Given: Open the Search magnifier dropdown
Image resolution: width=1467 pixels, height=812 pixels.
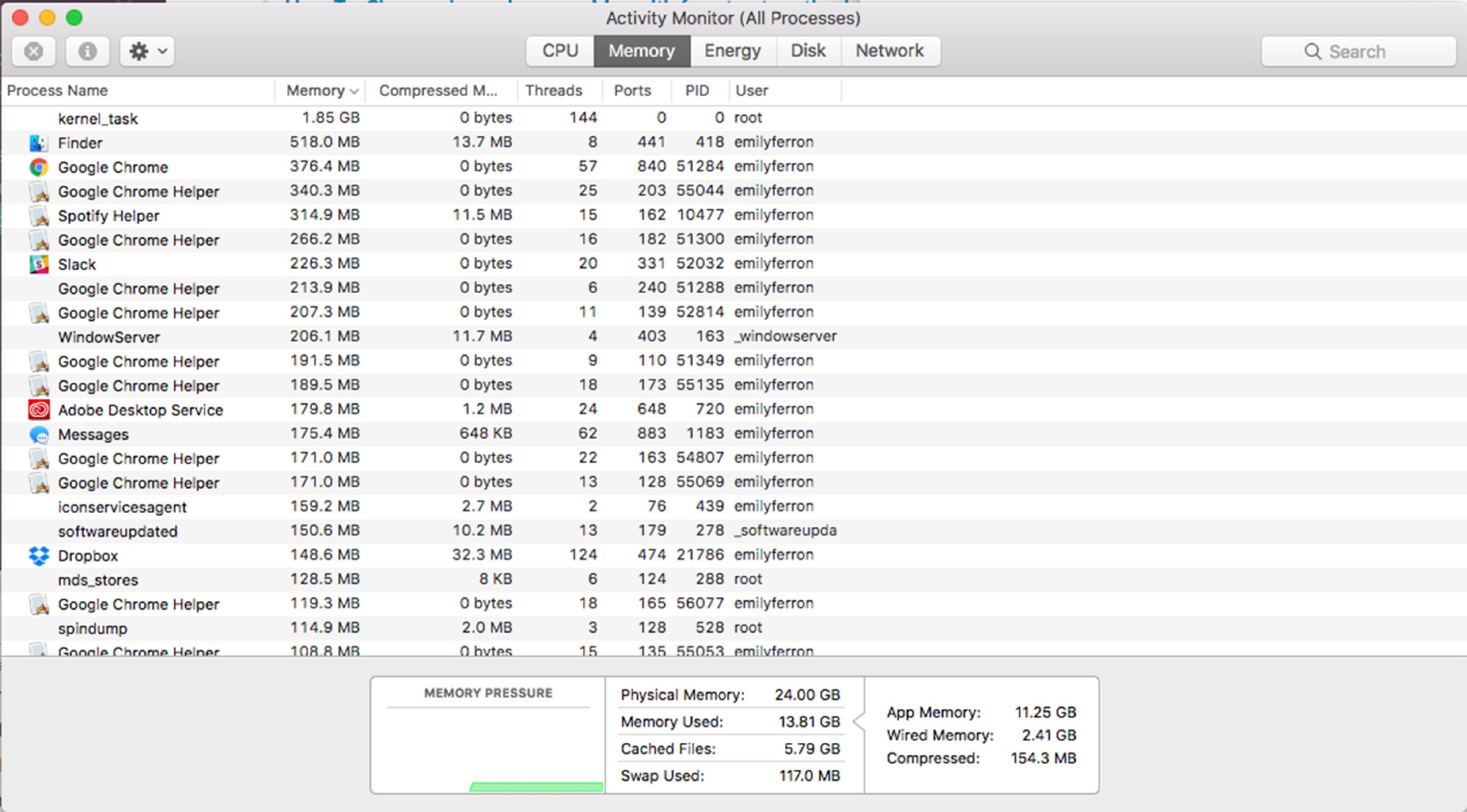Looking at the screenshot, I should (x=1314, y=51).
